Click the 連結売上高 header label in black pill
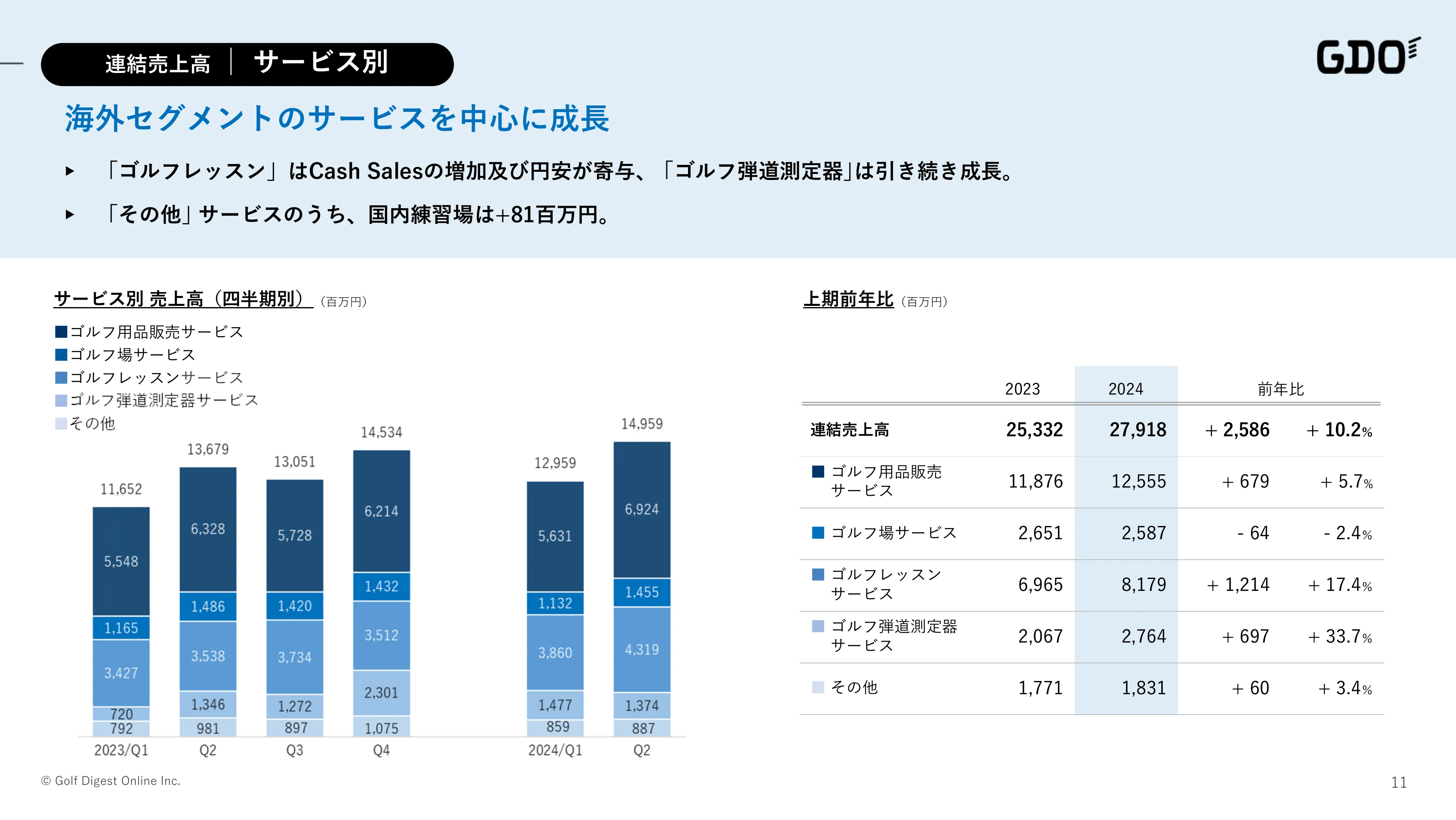 tap(158, 64)
